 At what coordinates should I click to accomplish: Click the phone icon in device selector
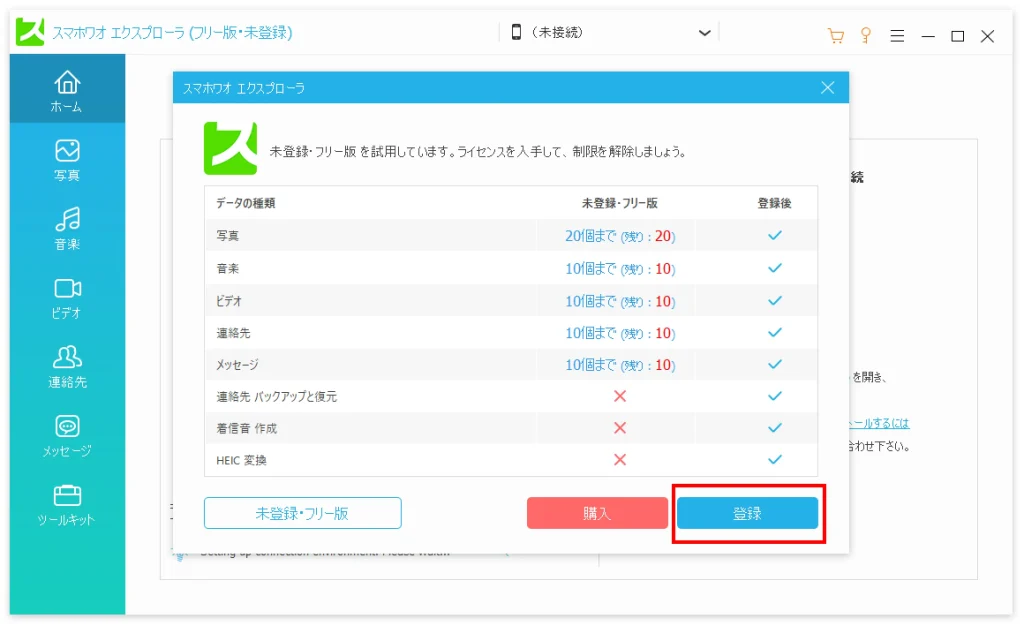pyautogui.click(x=516, y=32)
